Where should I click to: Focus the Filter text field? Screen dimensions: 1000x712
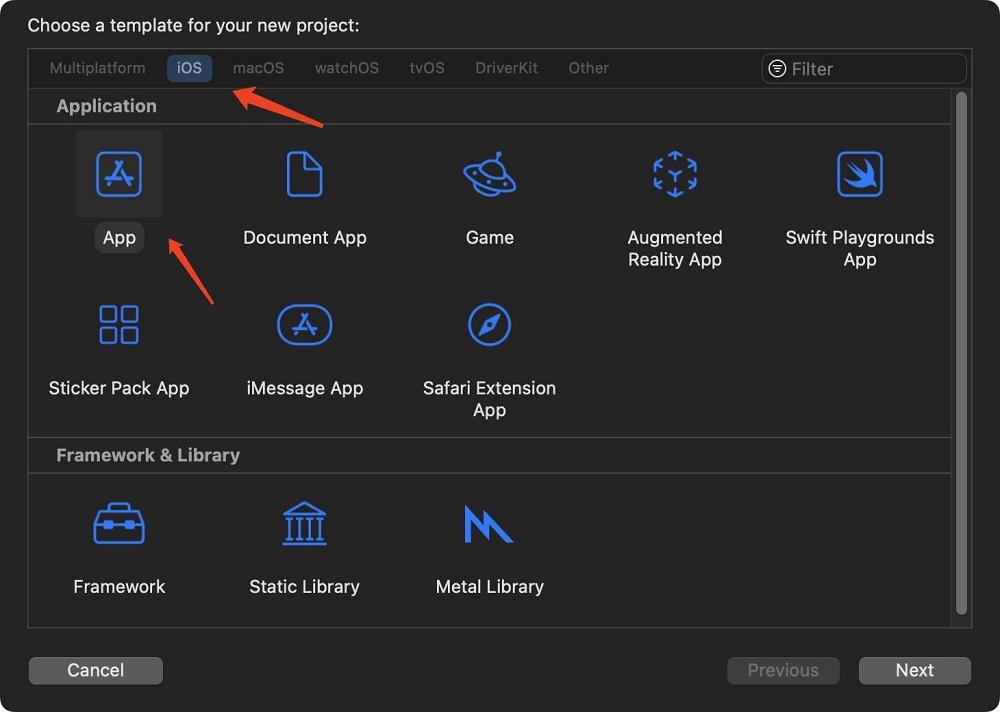(864, 68)
